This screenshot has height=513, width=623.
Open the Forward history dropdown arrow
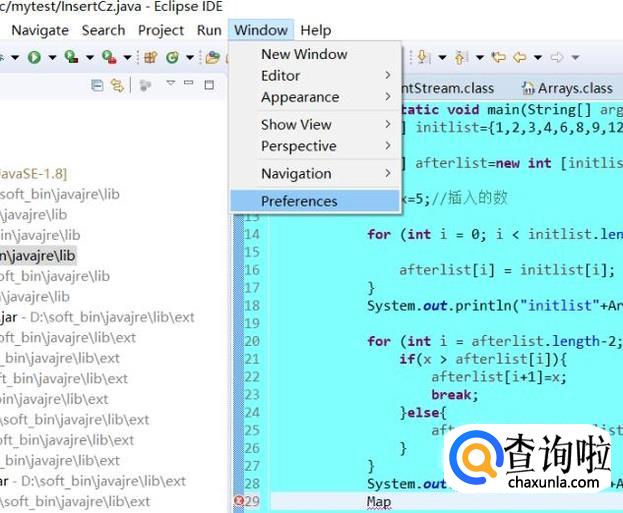pyautogui.click(x=575, y=58)
